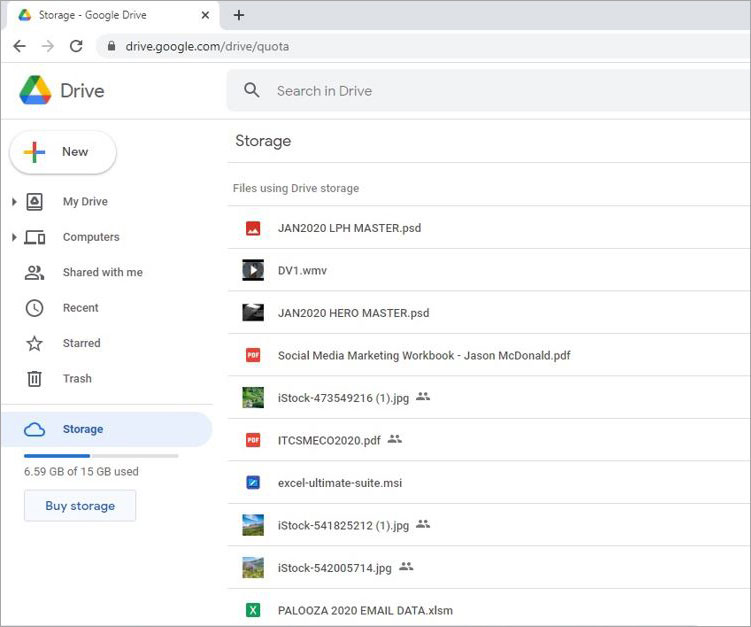Close the Storage - Google Drive tab

tap(205, 15)
